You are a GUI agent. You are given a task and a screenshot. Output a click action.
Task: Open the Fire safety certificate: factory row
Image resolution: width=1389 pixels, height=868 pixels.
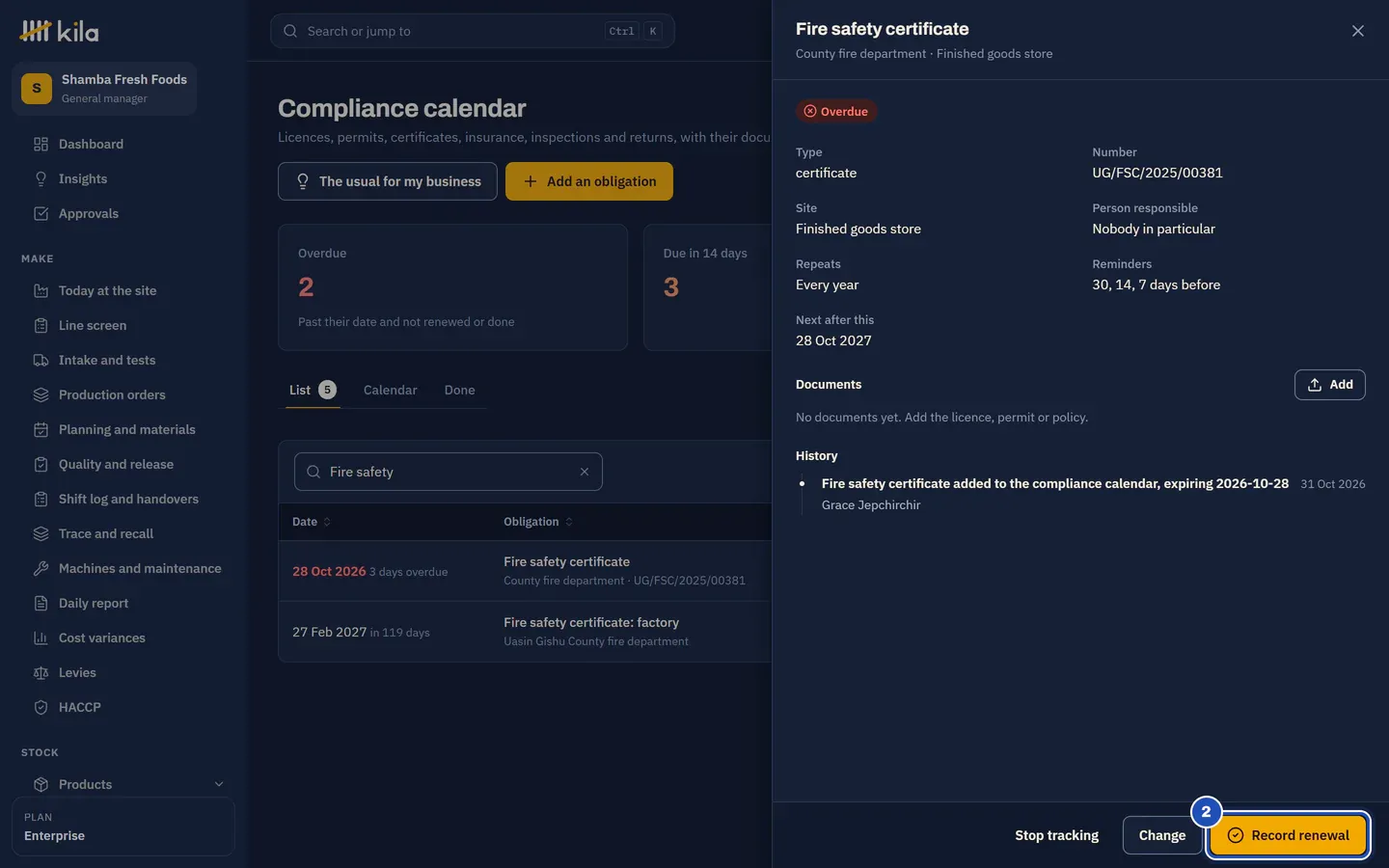pyautogui.click(x=526, y=632)
